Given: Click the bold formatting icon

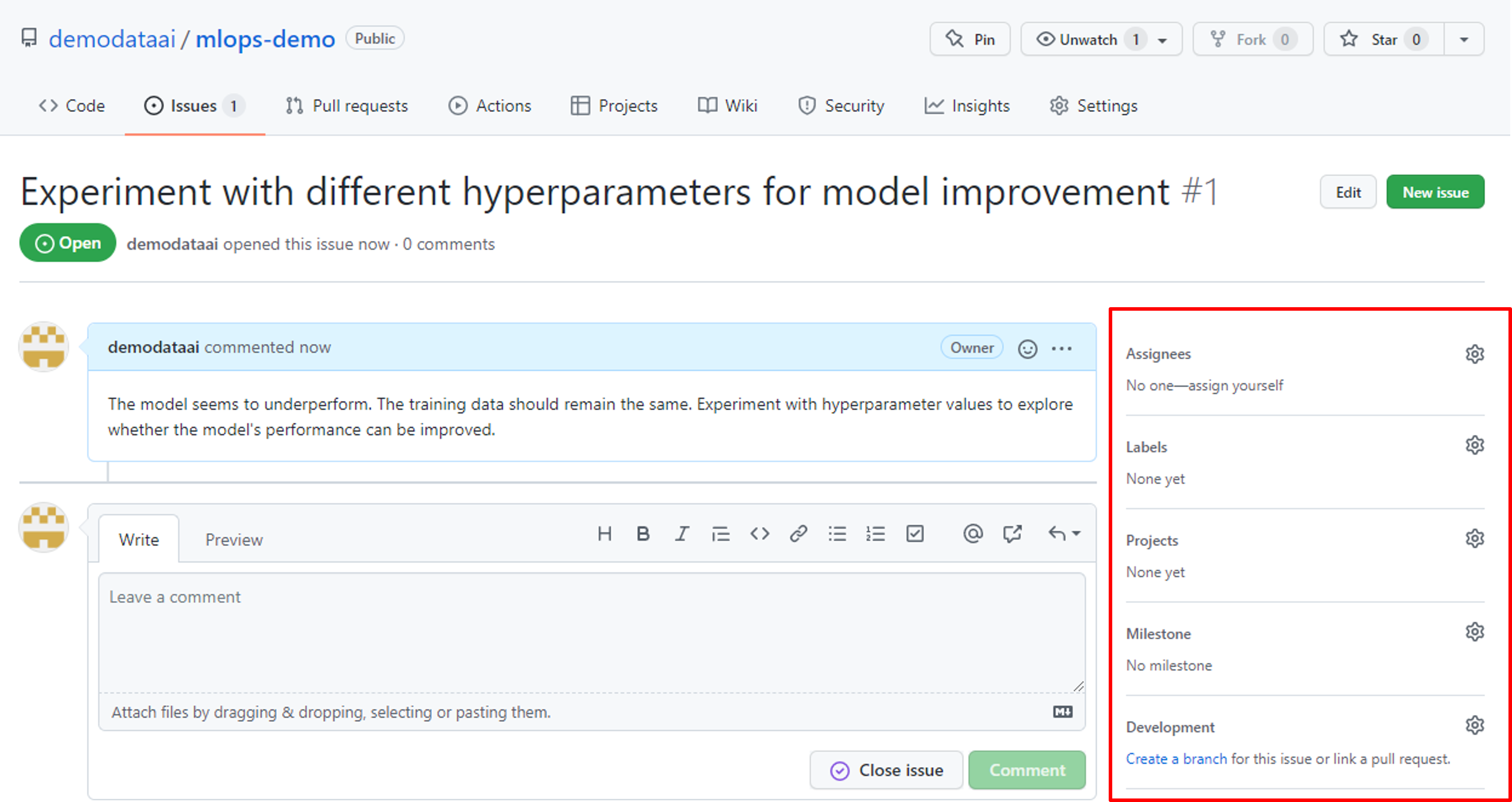Looking at the screenshot, I should [641, 533].
